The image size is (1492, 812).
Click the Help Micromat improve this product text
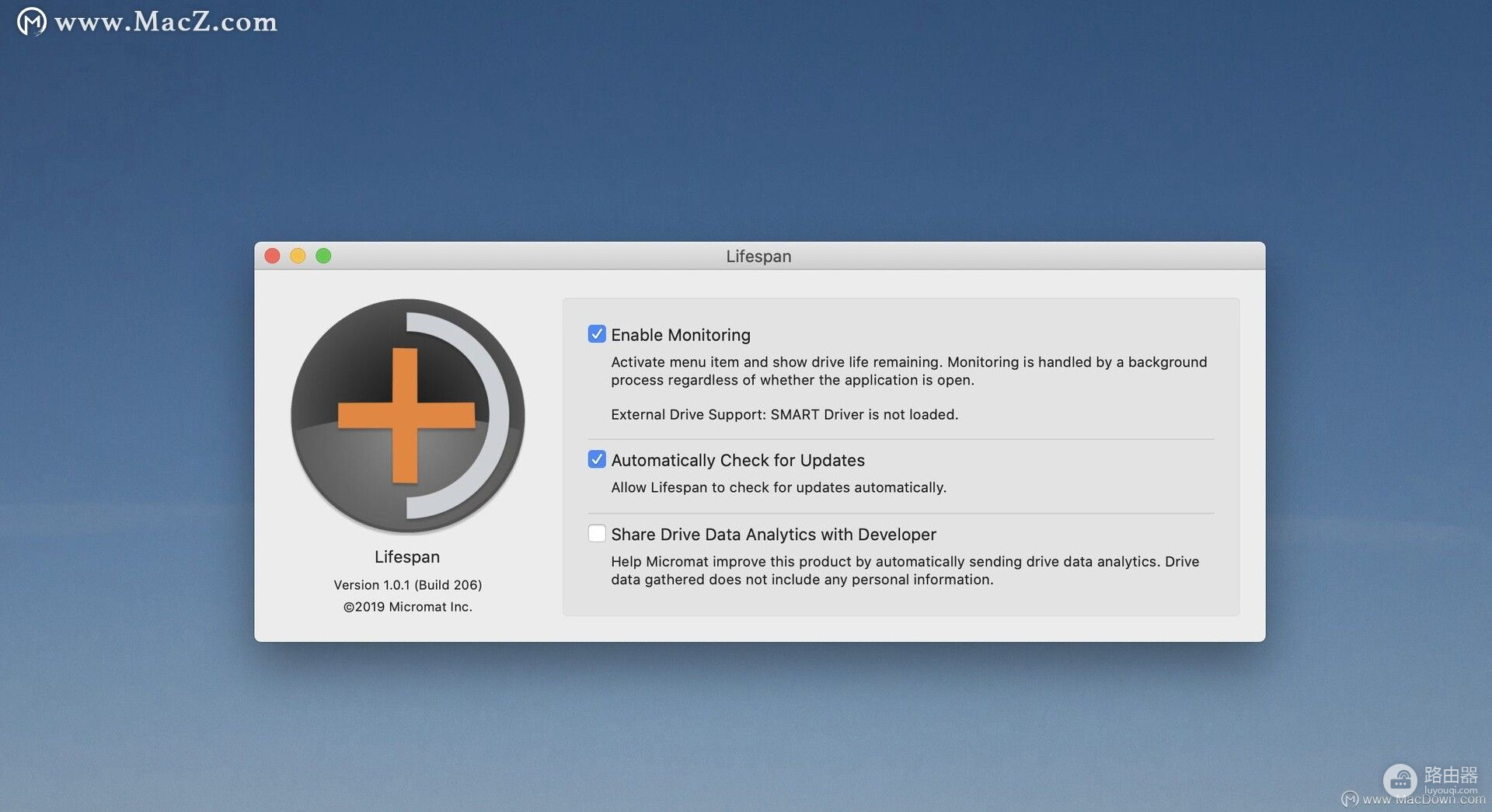coord(905,571)
